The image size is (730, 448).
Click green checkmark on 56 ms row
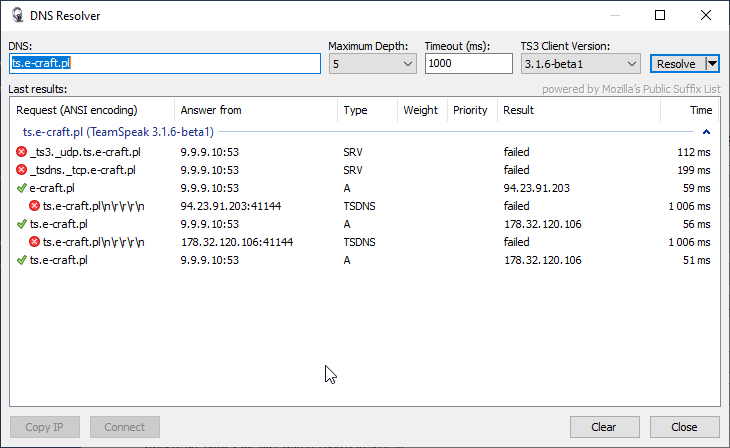click(22, 224)
